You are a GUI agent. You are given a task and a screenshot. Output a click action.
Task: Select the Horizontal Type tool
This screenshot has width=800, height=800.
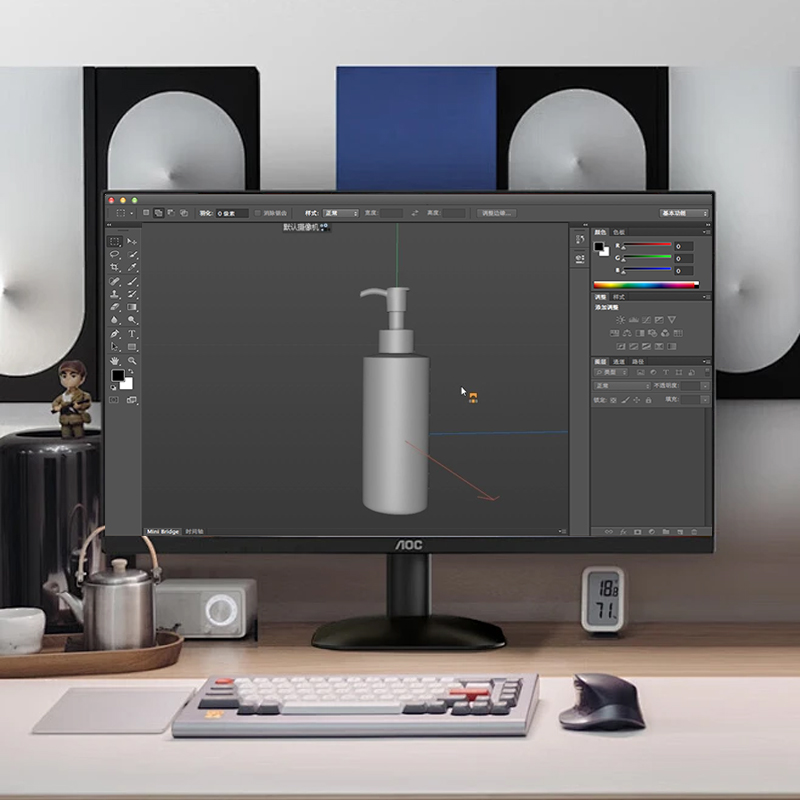coord(132,334)
